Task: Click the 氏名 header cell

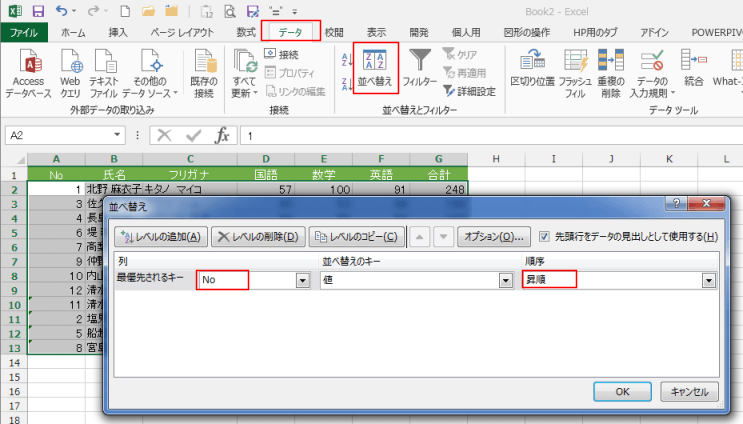Action: pyautogui.click(x=114, y=175)
